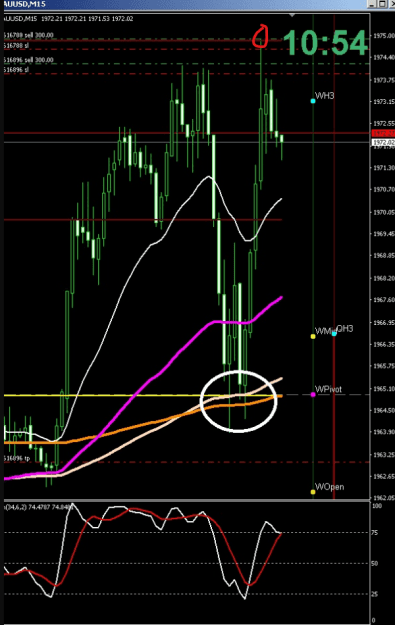Image resolution: width=395 pixels, height=625 pixels.
Task: Click the 1962.05 price scale value
Action: 383,498
